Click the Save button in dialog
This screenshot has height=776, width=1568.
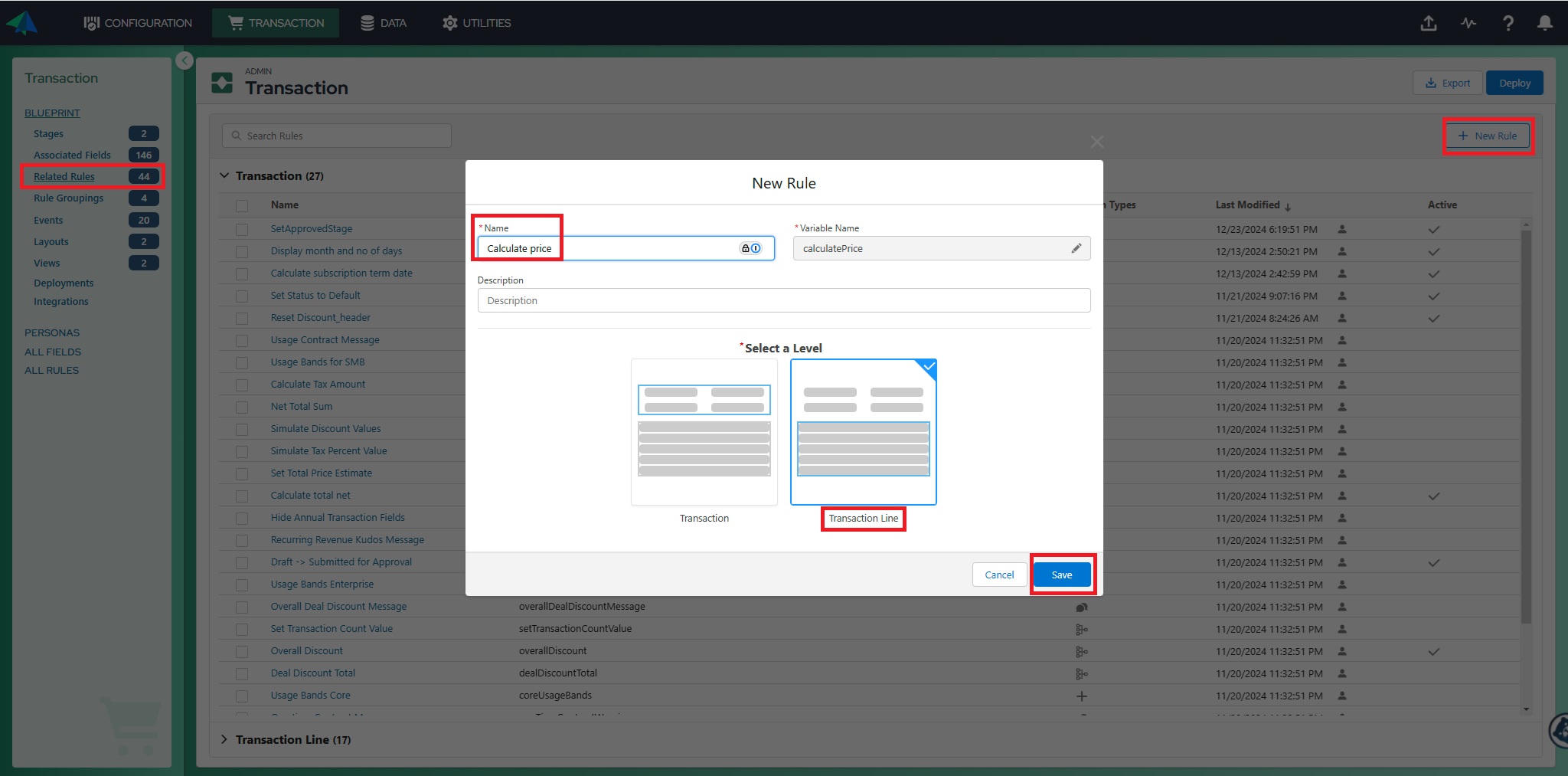(x=1062, y=575)
